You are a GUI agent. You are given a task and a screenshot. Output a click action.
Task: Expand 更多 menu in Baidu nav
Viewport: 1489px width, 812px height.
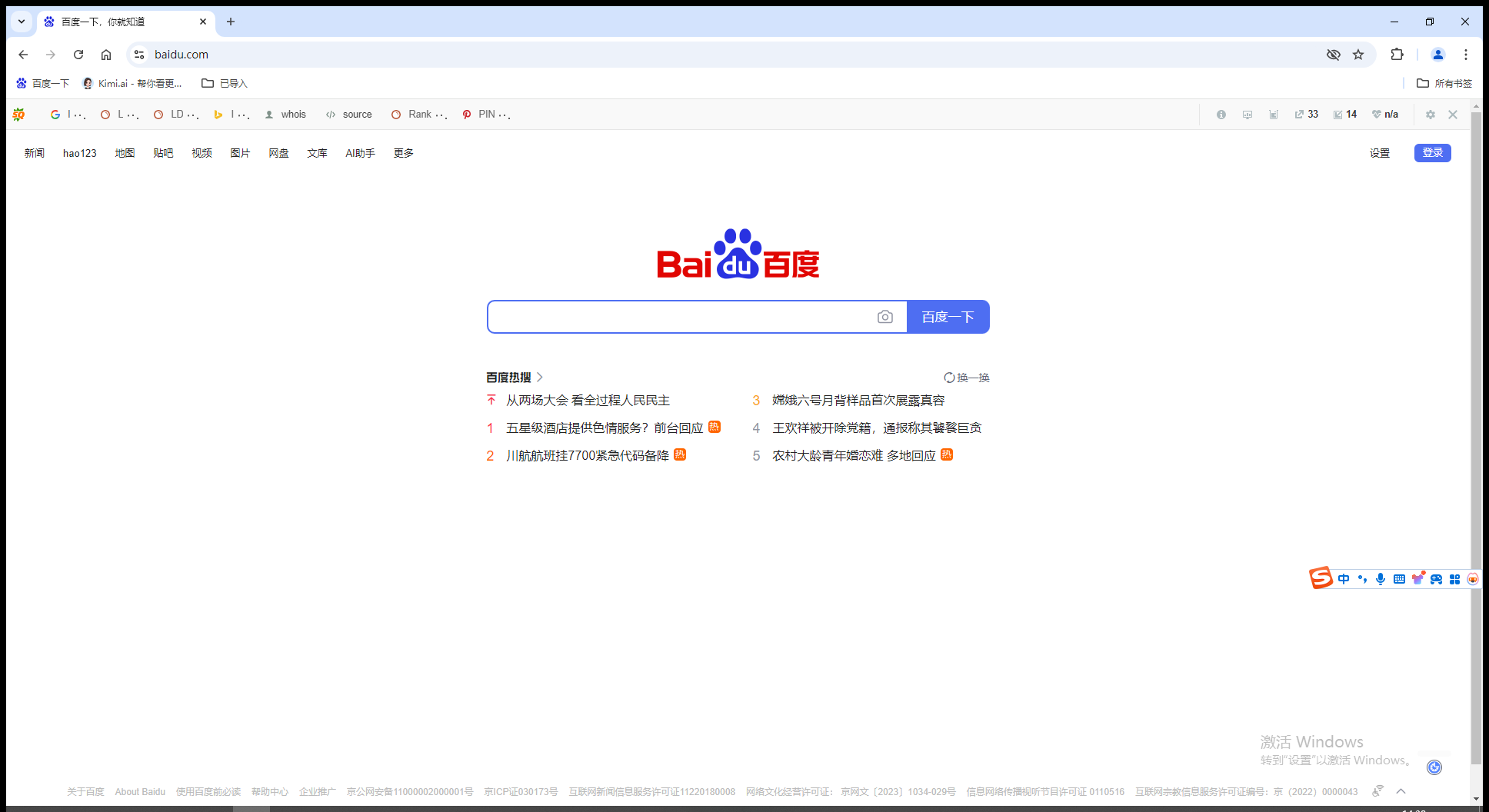coord(404,153)
